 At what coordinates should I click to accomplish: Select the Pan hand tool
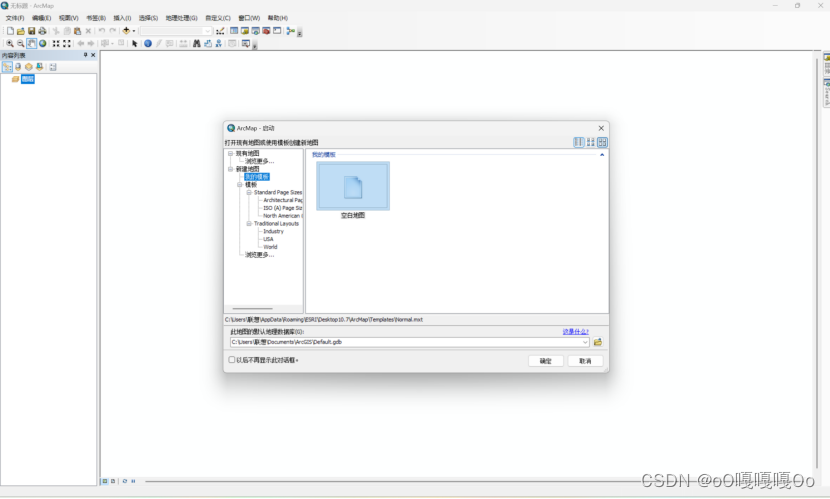32,43
